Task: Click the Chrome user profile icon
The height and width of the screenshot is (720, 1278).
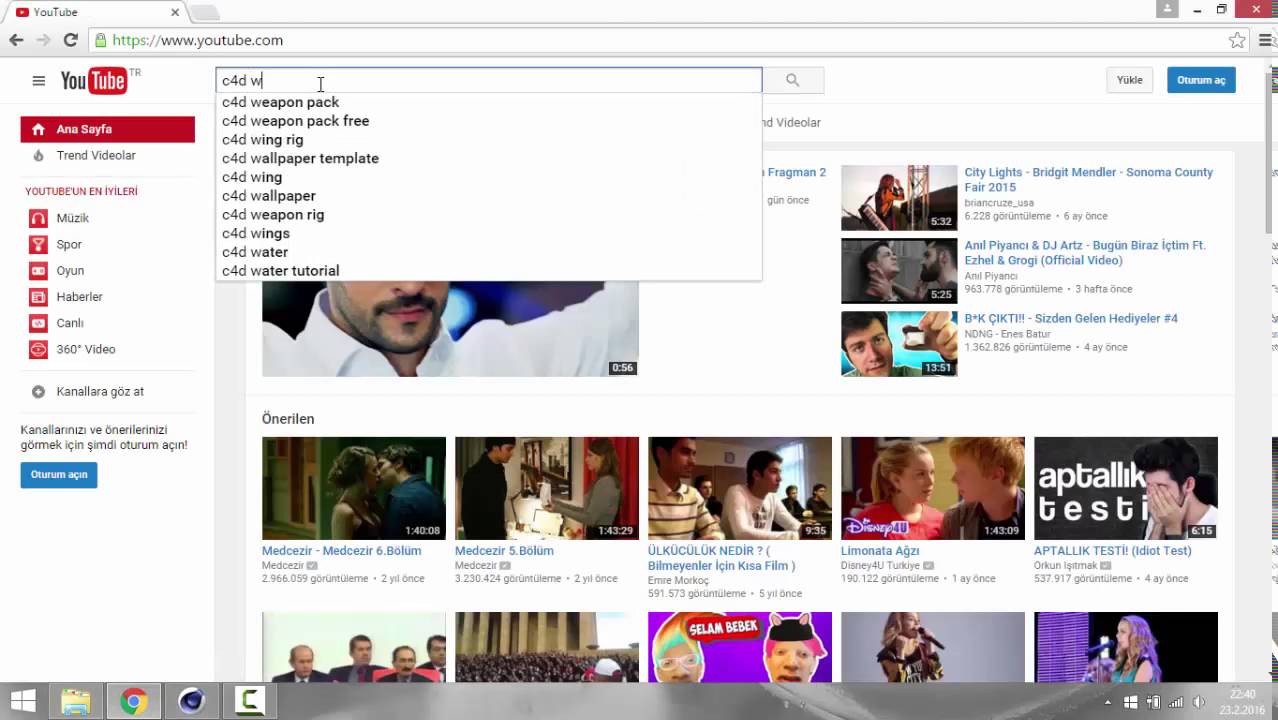Action: 1167,9
